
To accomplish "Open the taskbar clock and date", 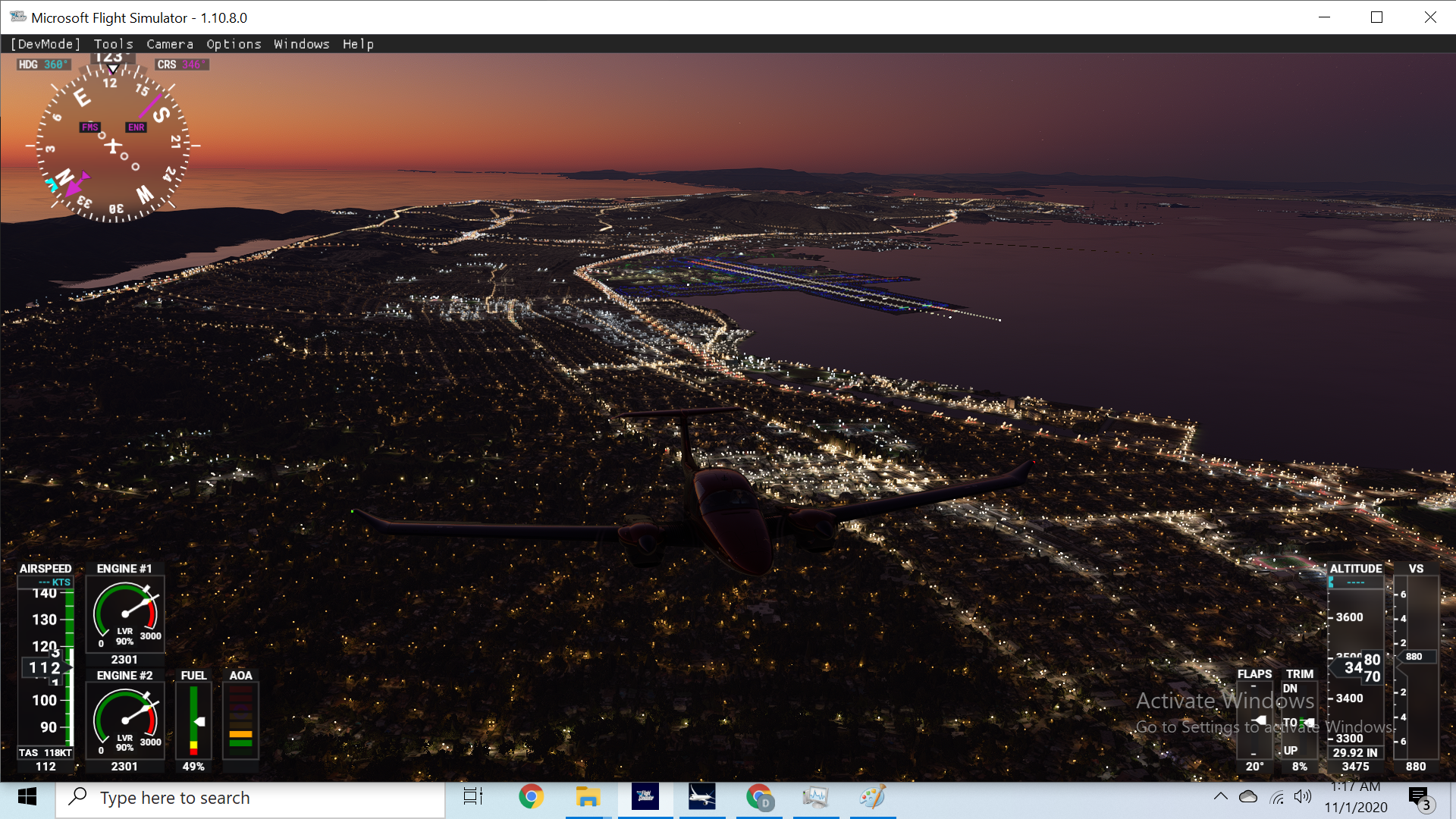I will [x=1356, y=798].
